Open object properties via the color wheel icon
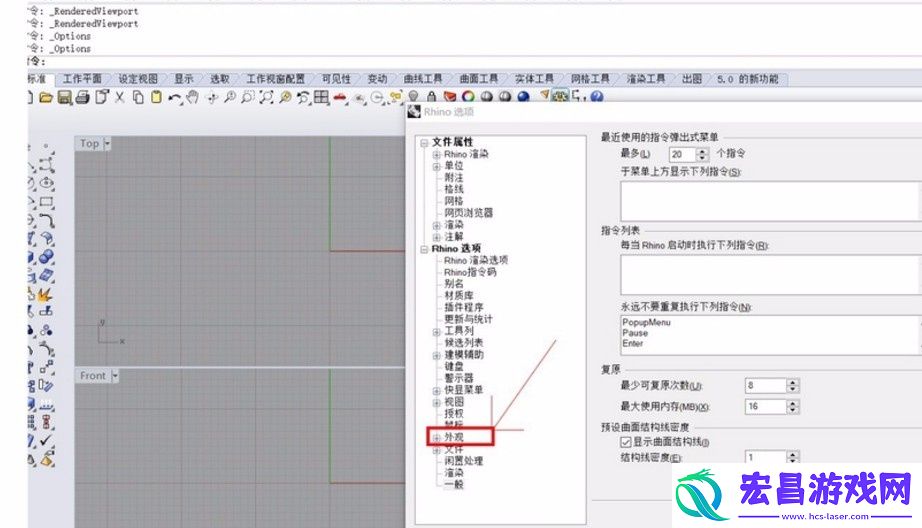The height and width of the screenshot is (528, 922). pos(468,96)
